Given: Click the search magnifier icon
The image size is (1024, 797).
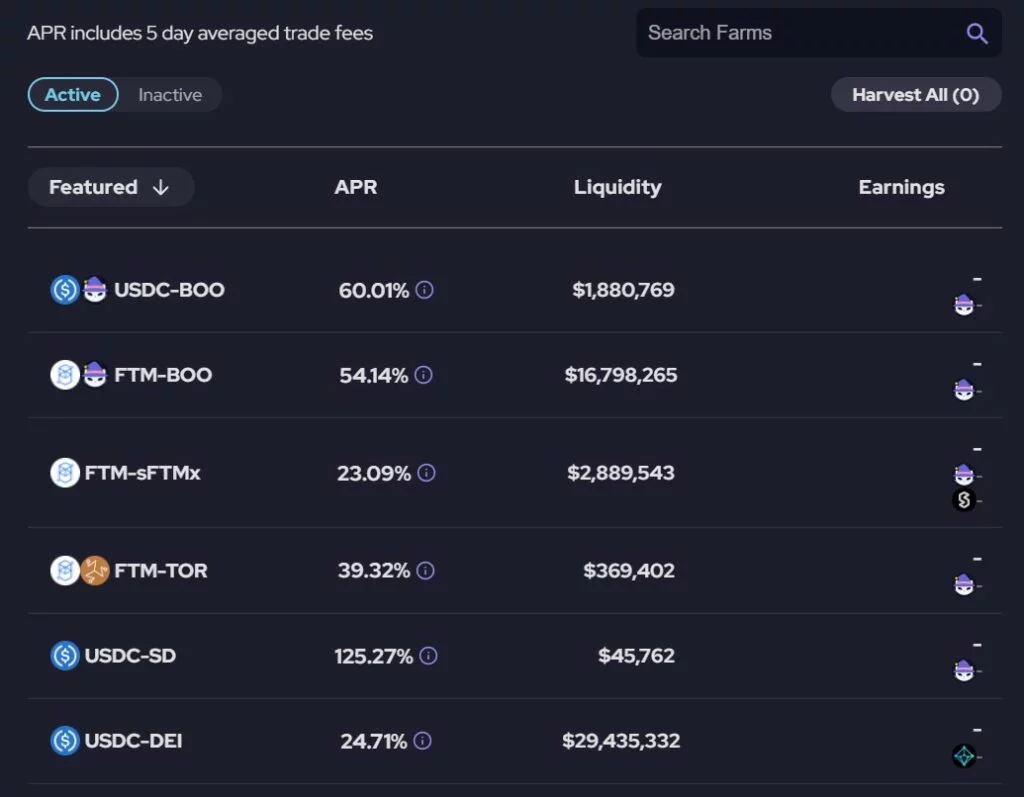Looking at the screenshot, I should (x=977, y=33).
